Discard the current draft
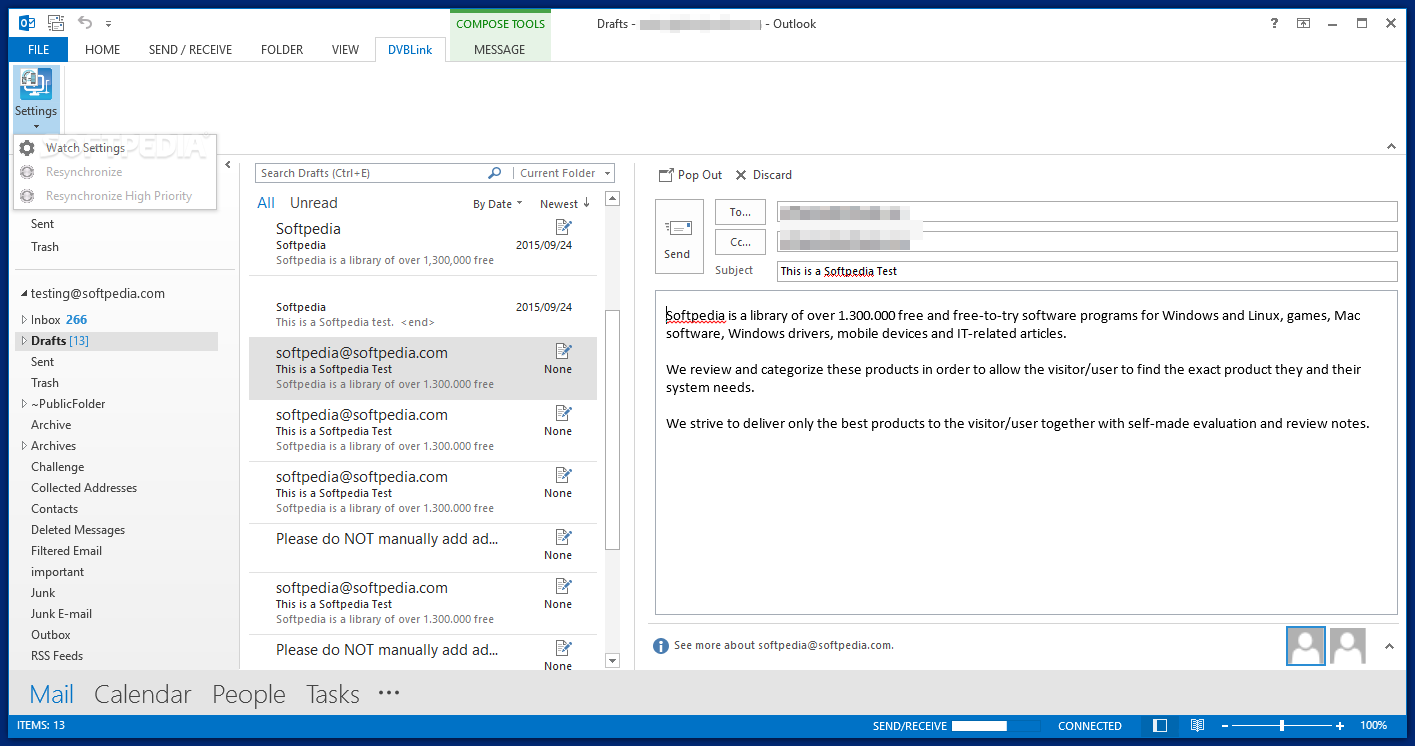This screenshot has height=746, width=1415. click(763, 175)
